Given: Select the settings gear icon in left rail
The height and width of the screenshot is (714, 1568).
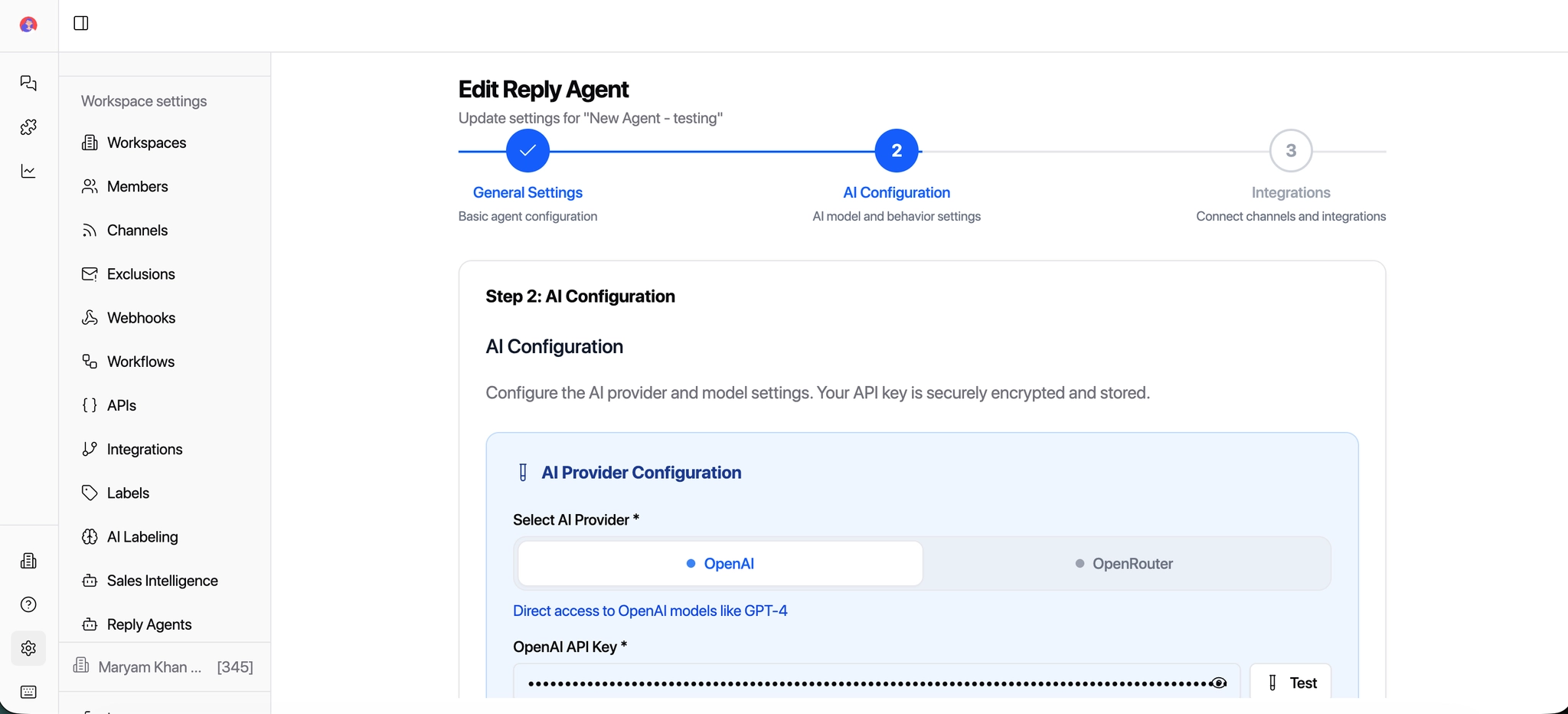Looking at the screenshot, I should click(x=28, y=647).
